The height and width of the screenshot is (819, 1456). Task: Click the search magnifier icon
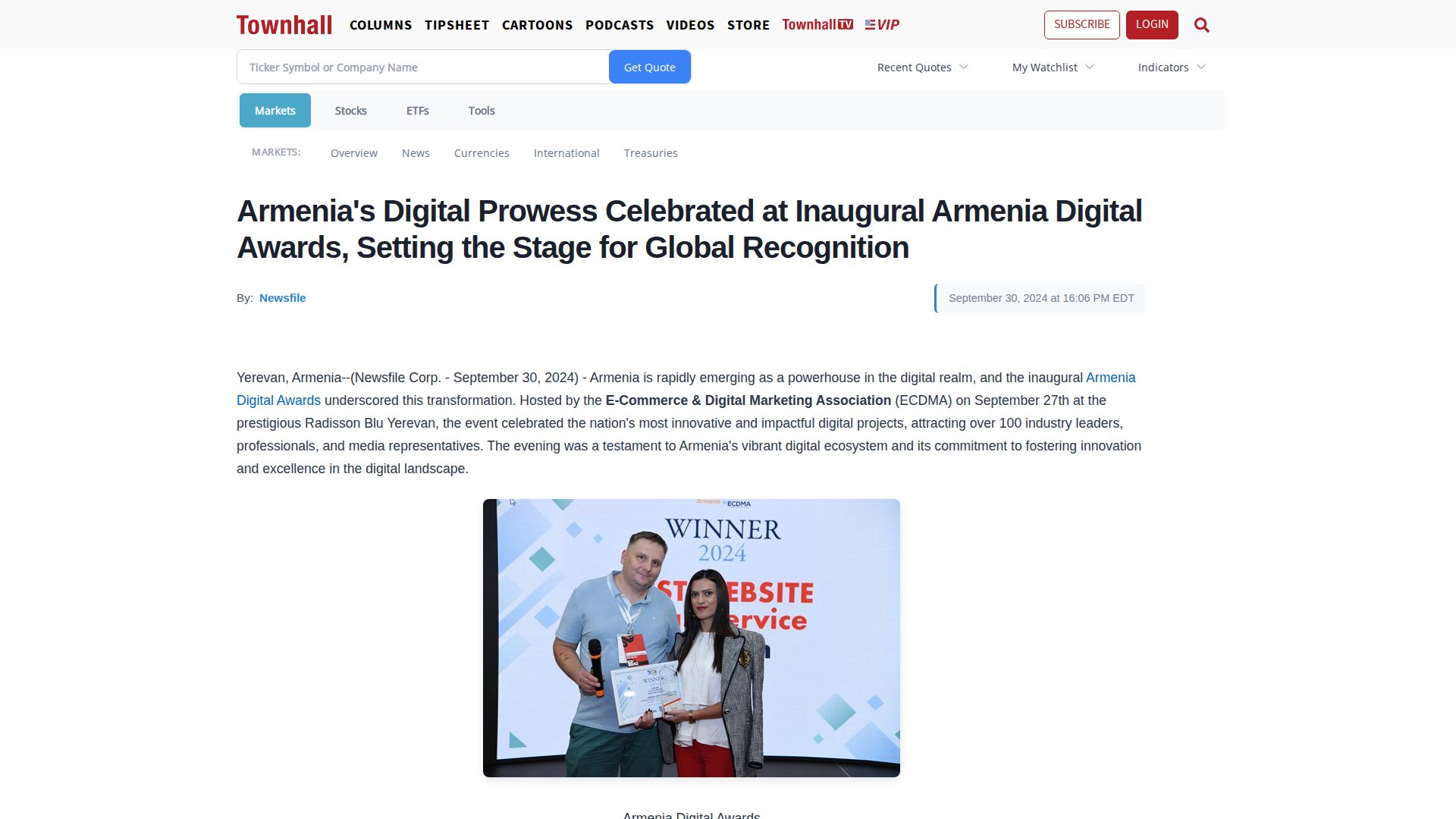(x=1201, y=25)
